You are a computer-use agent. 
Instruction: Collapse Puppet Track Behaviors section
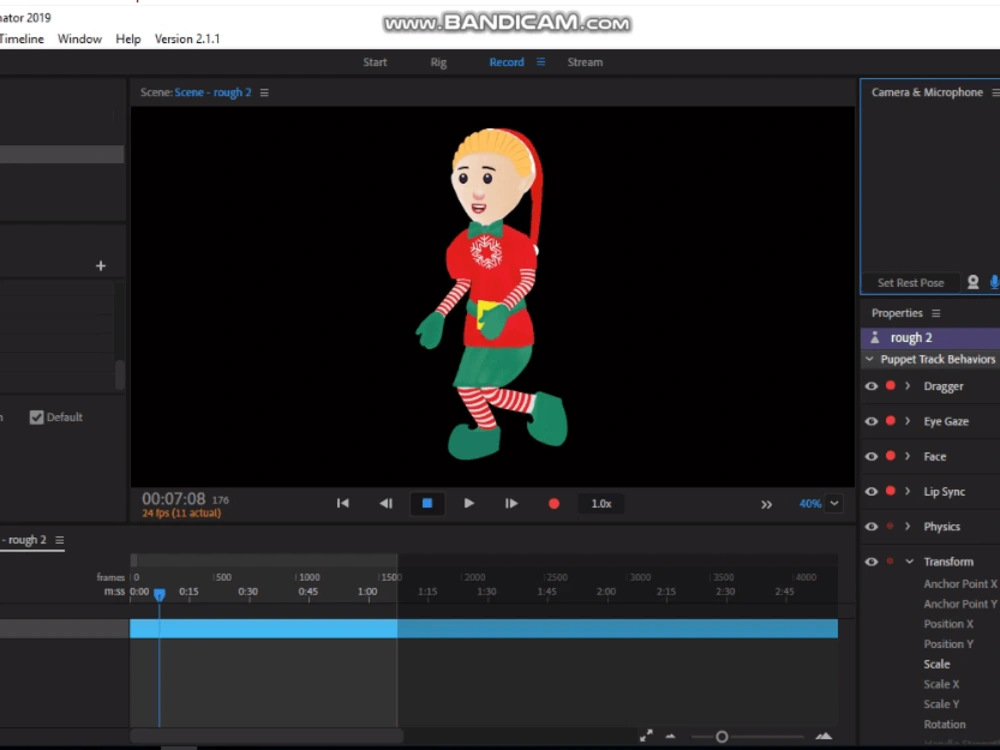[x=869, y=359]
